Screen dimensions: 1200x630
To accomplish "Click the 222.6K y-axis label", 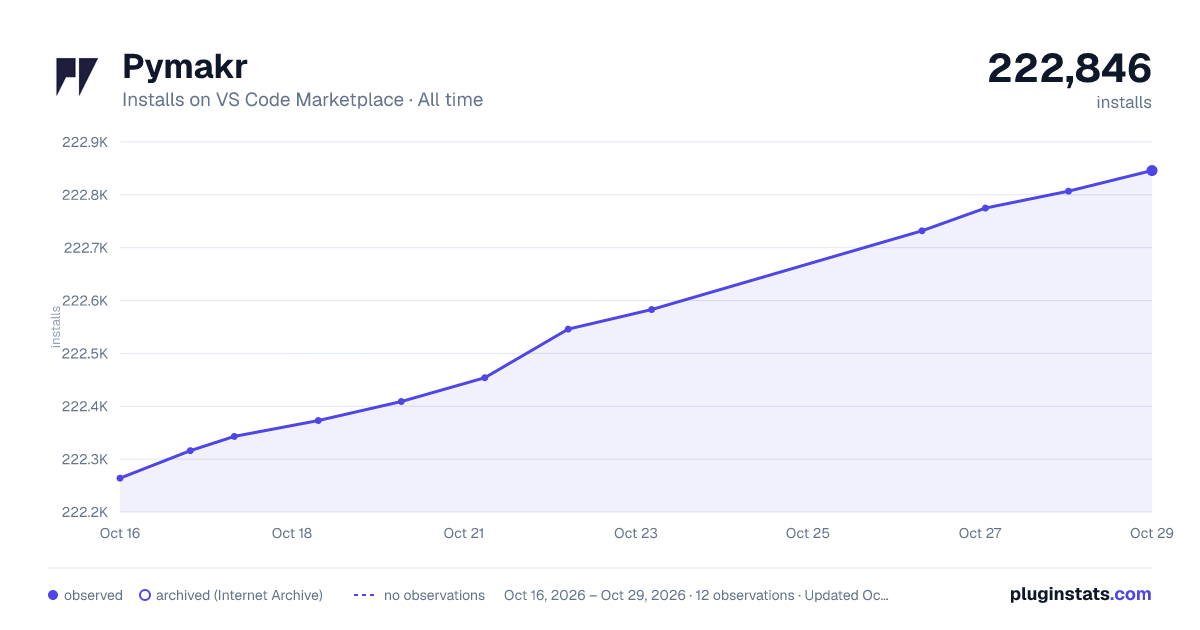I will click(85, 301).
